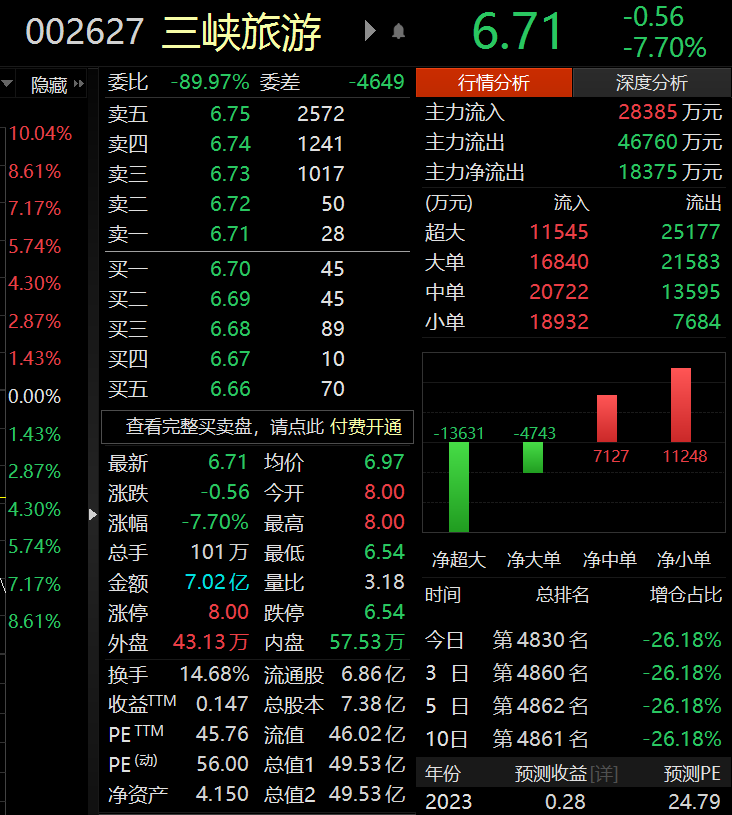Click 今日 ranking 第4830名
732x815 pixels.
pyautogui.click(x=540, y=640)
